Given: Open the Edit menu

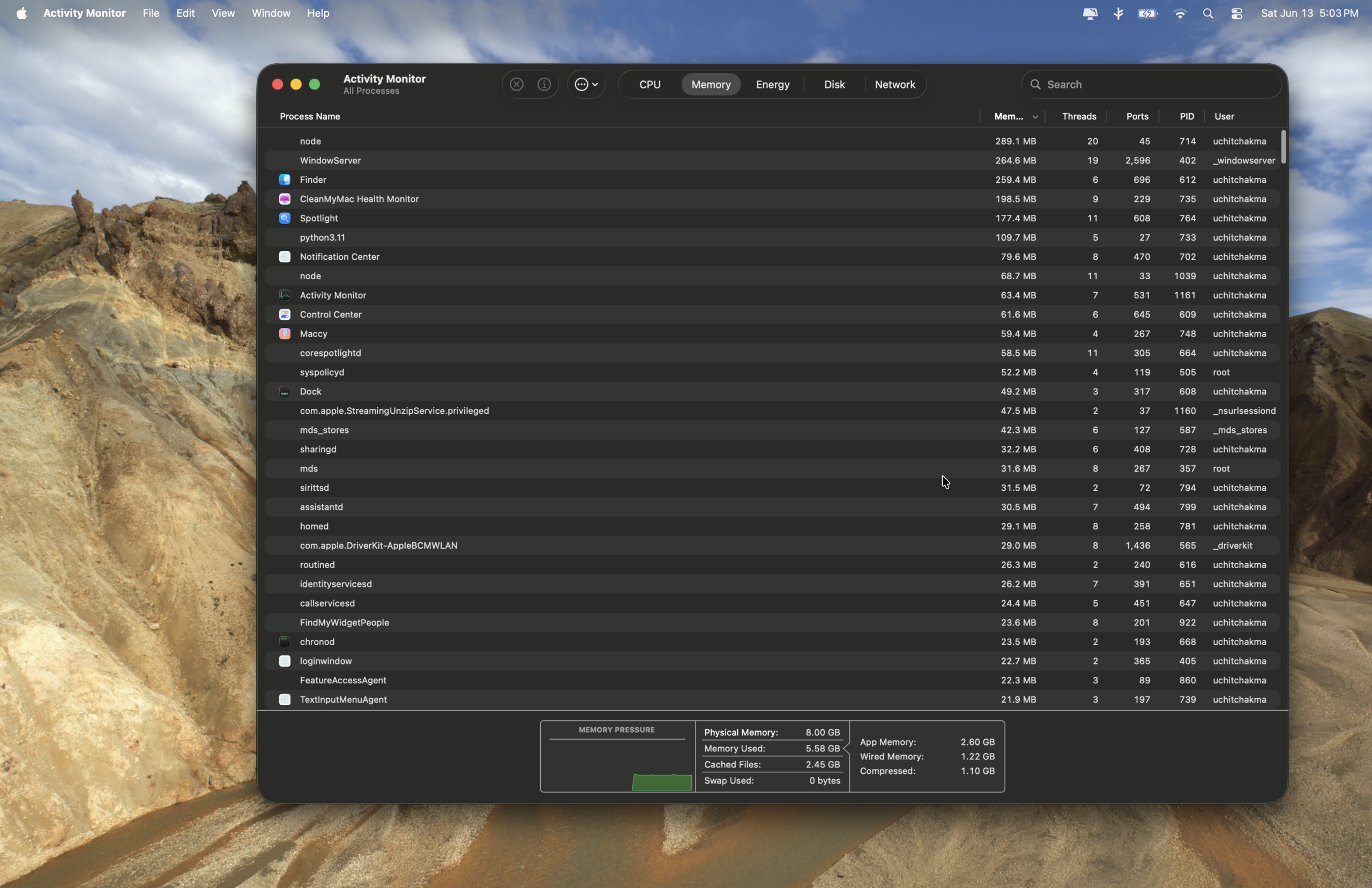Looking at the screenshot, I should 185,13.
